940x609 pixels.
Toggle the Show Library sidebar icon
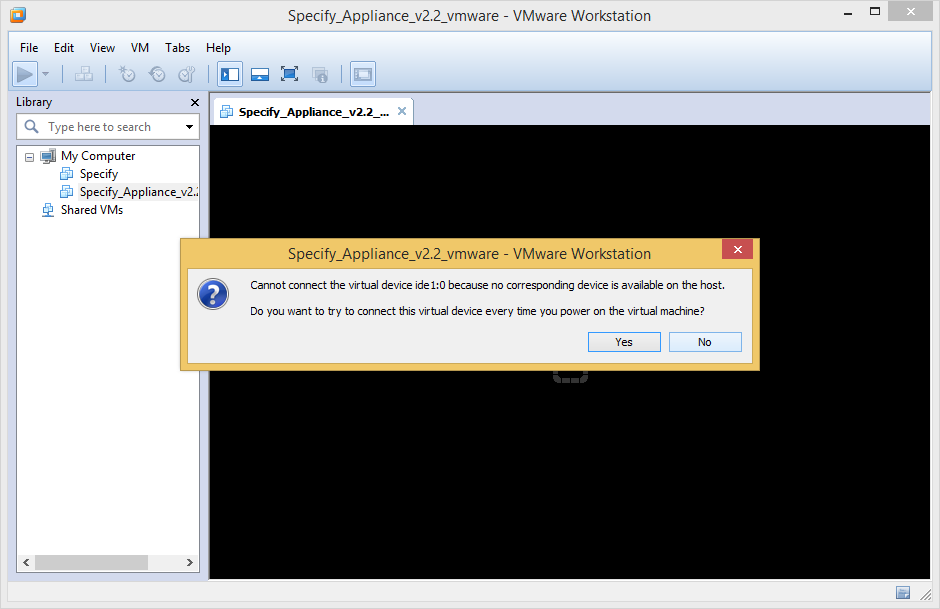(230, 74)
